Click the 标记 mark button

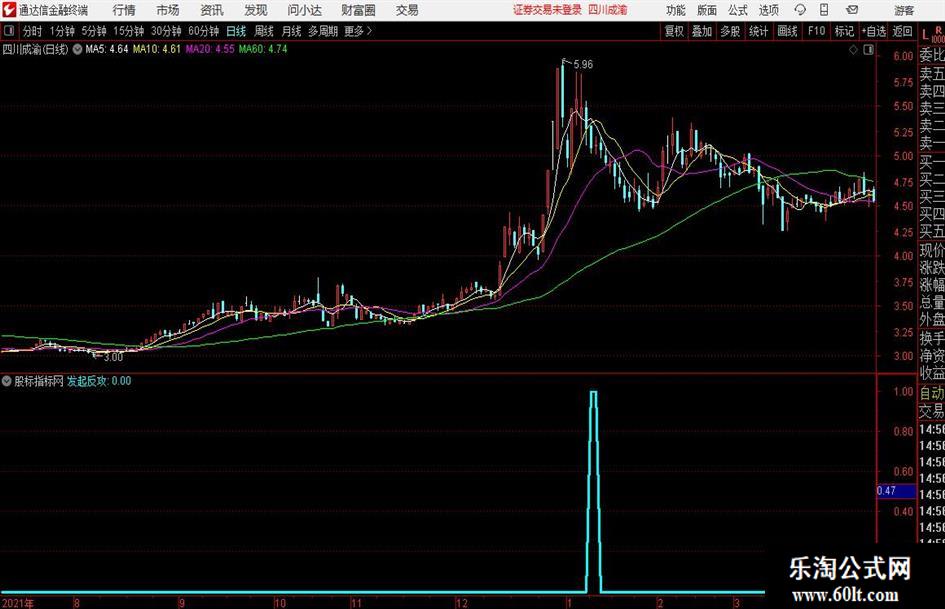(x=844, y=31)
